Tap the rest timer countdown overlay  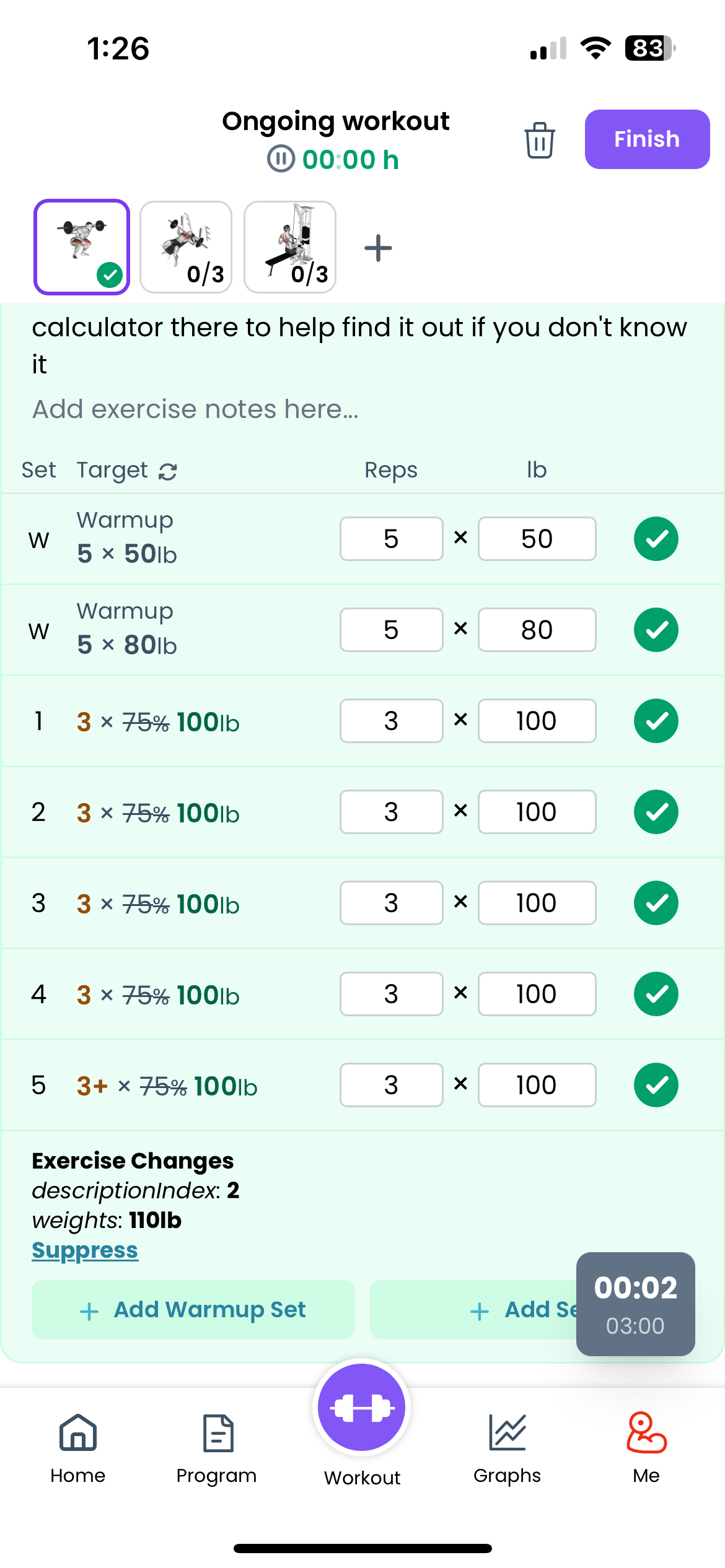tap(635, 1304)
